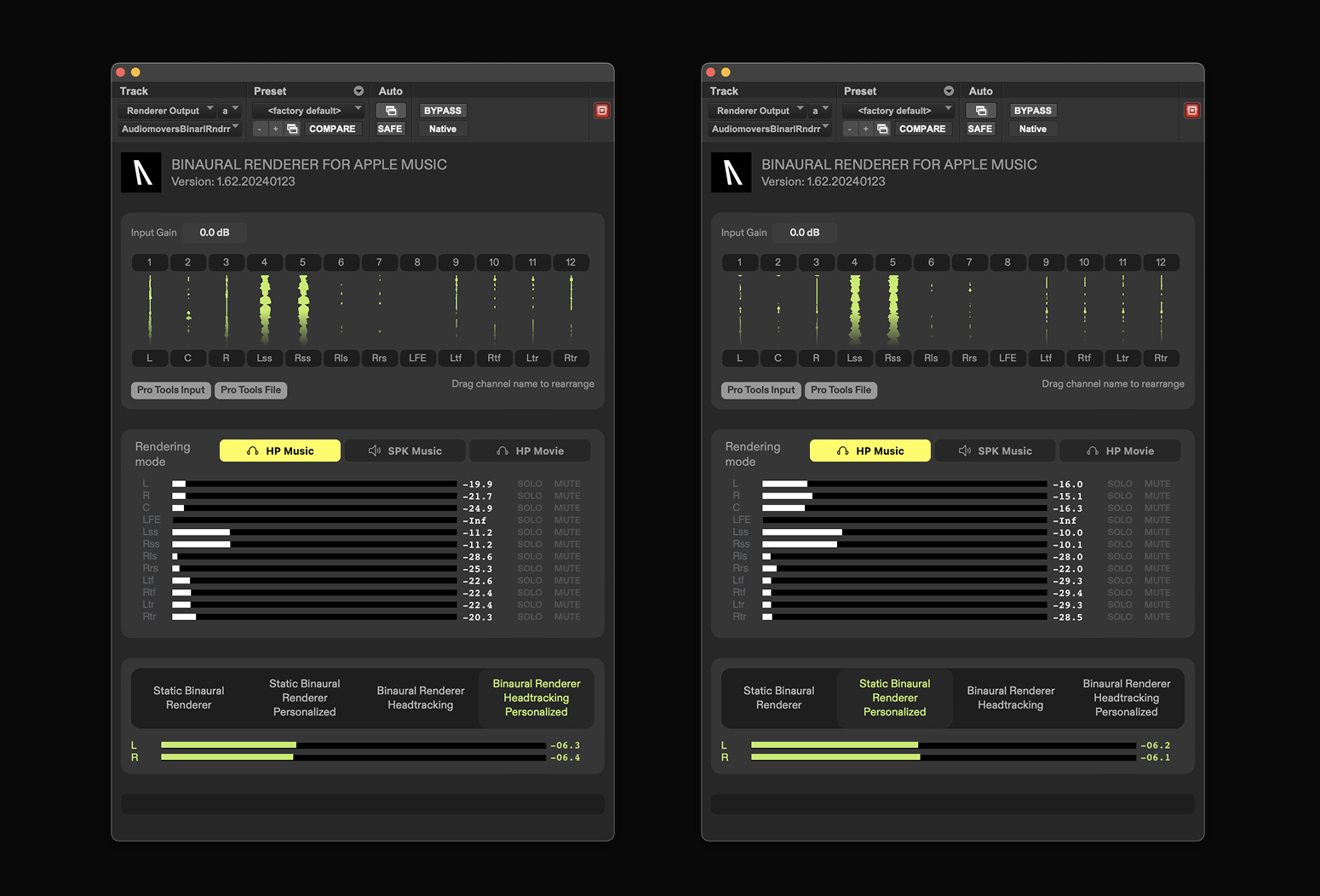
Task: Choose Binaural Renderer Headtracking Personalized, right window
Action: [x=1127, y=698]
